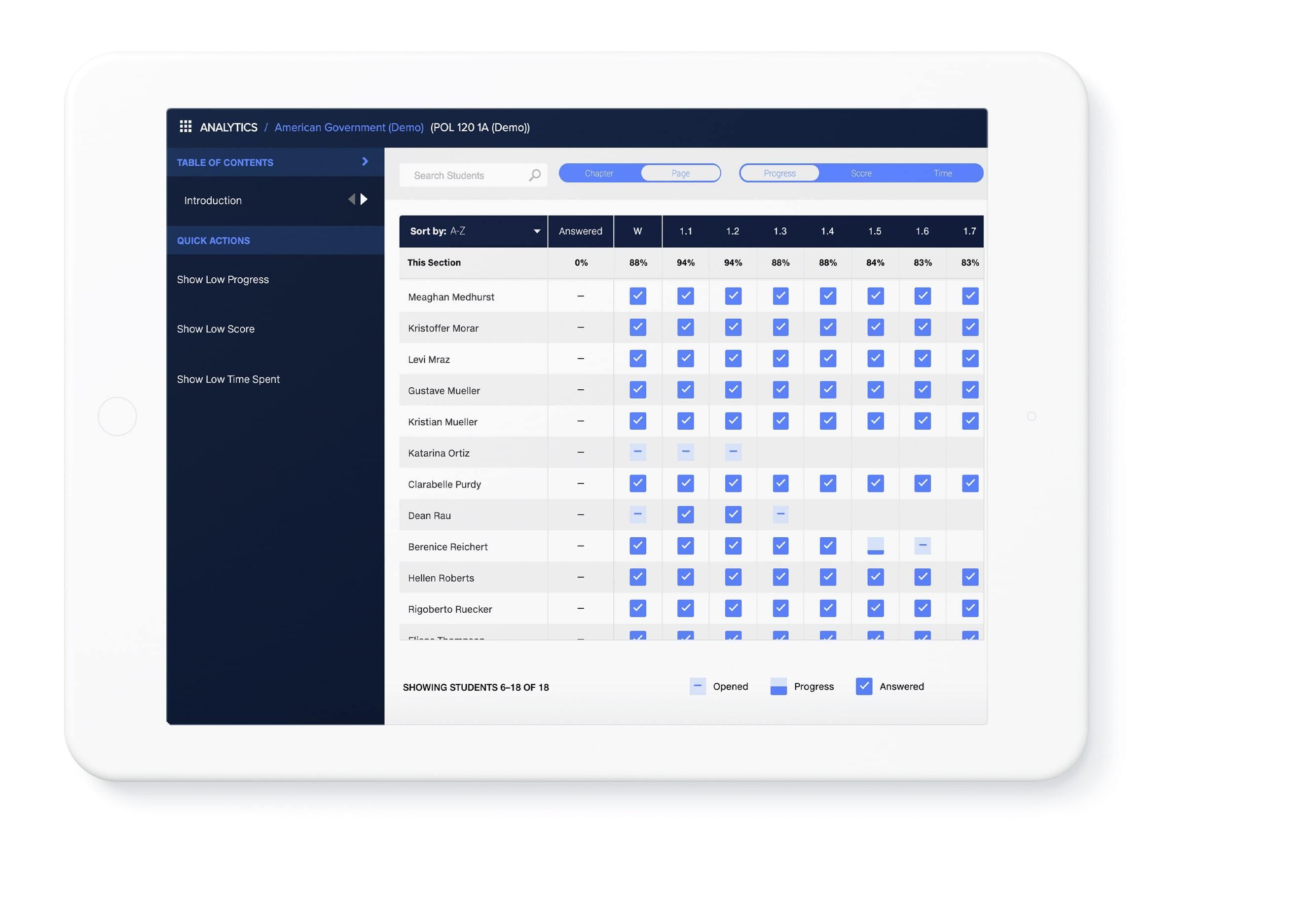1294x924 pixels.
Task: Switch to the Score tab
Action: pos(860,173)
